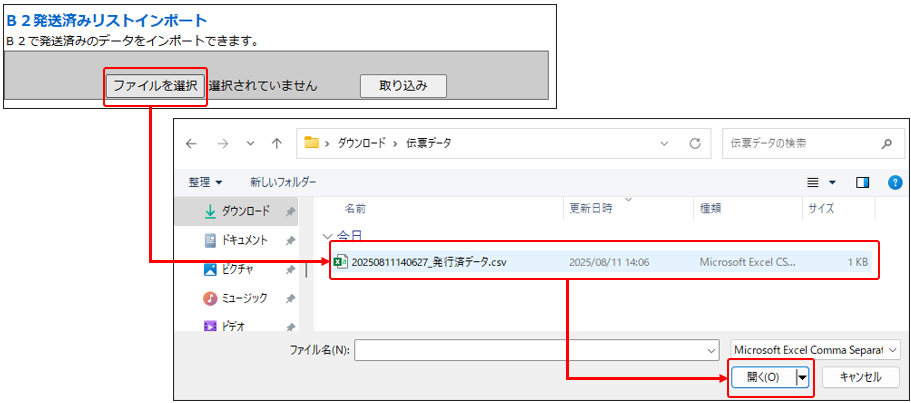
Task: Toggle the preview pane icon
Action: pyautogui.click(x=863, y=183)
